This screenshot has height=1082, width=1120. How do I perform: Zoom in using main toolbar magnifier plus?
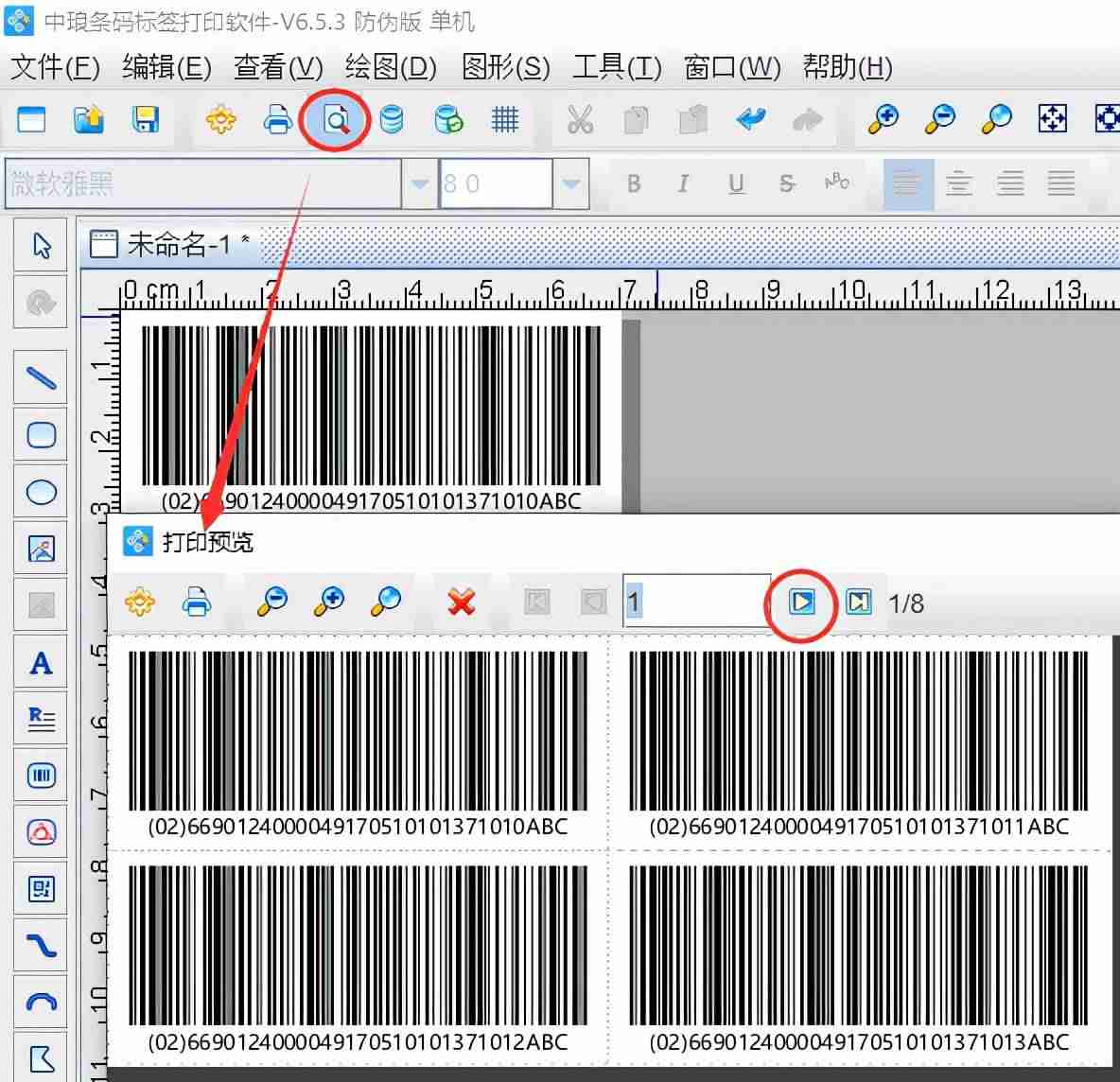883,120
